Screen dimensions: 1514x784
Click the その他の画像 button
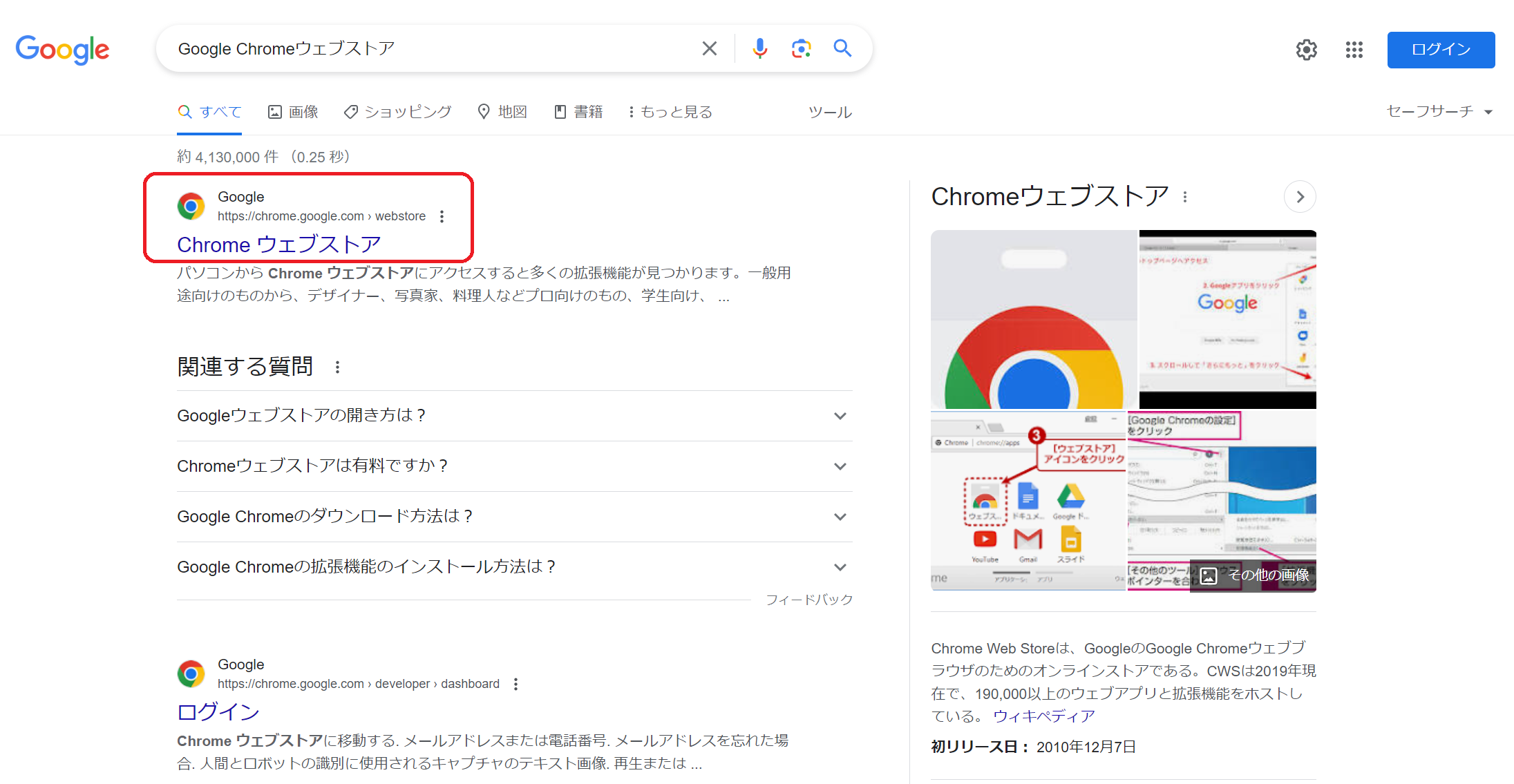coord(1253,575)
